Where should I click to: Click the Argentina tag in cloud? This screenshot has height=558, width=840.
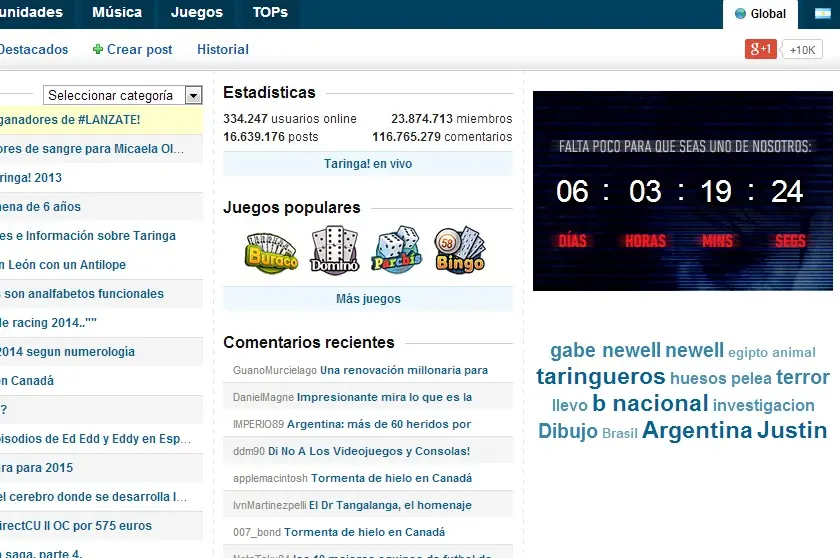[x=697, y=430]
